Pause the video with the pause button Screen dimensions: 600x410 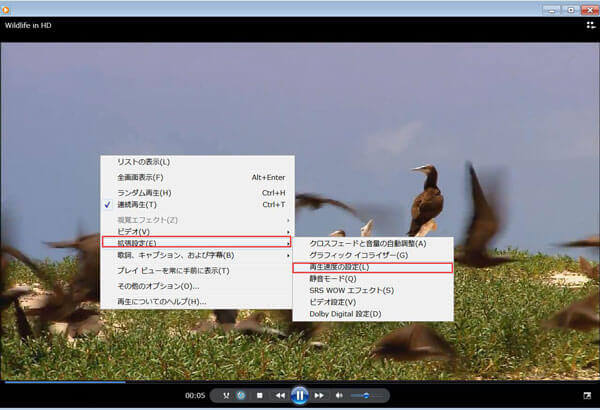coord(300,395)
